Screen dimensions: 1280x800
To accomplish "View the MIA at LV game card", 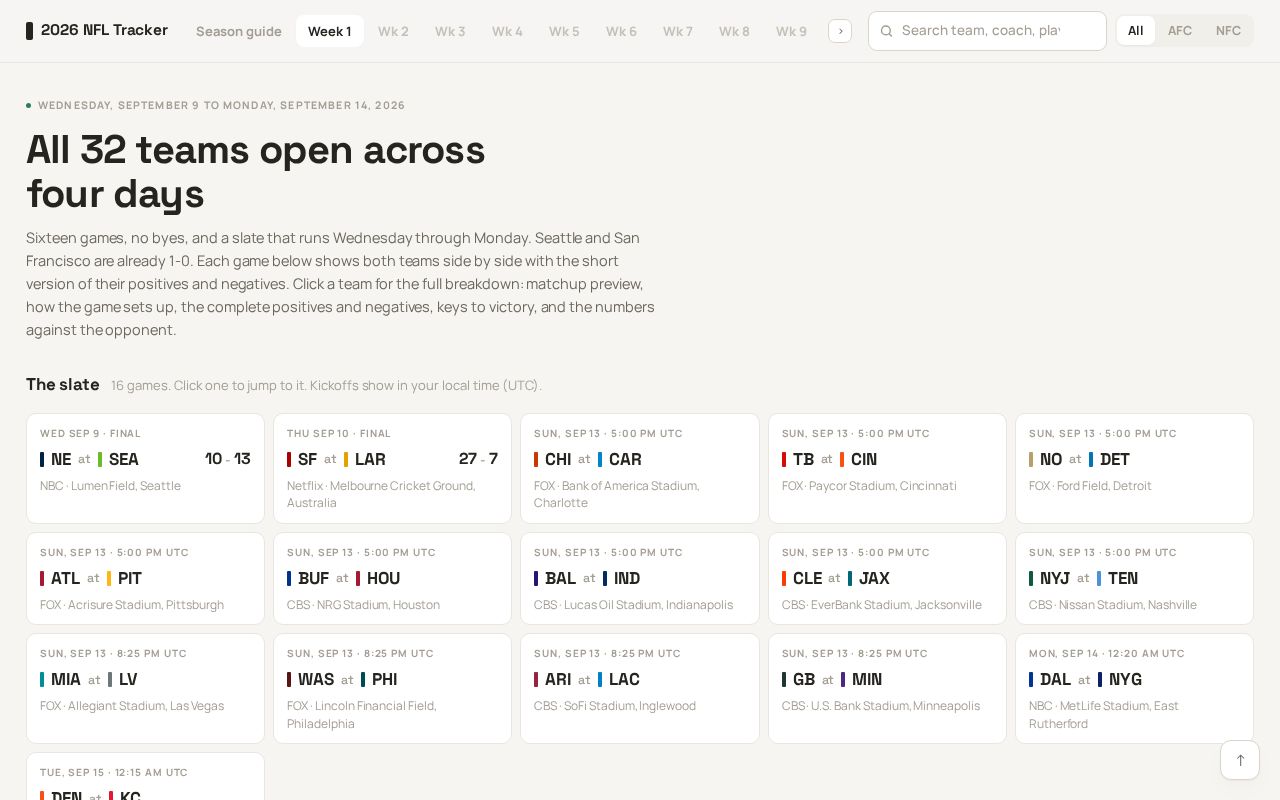I will pyautogui.click(x=145, y=688).
